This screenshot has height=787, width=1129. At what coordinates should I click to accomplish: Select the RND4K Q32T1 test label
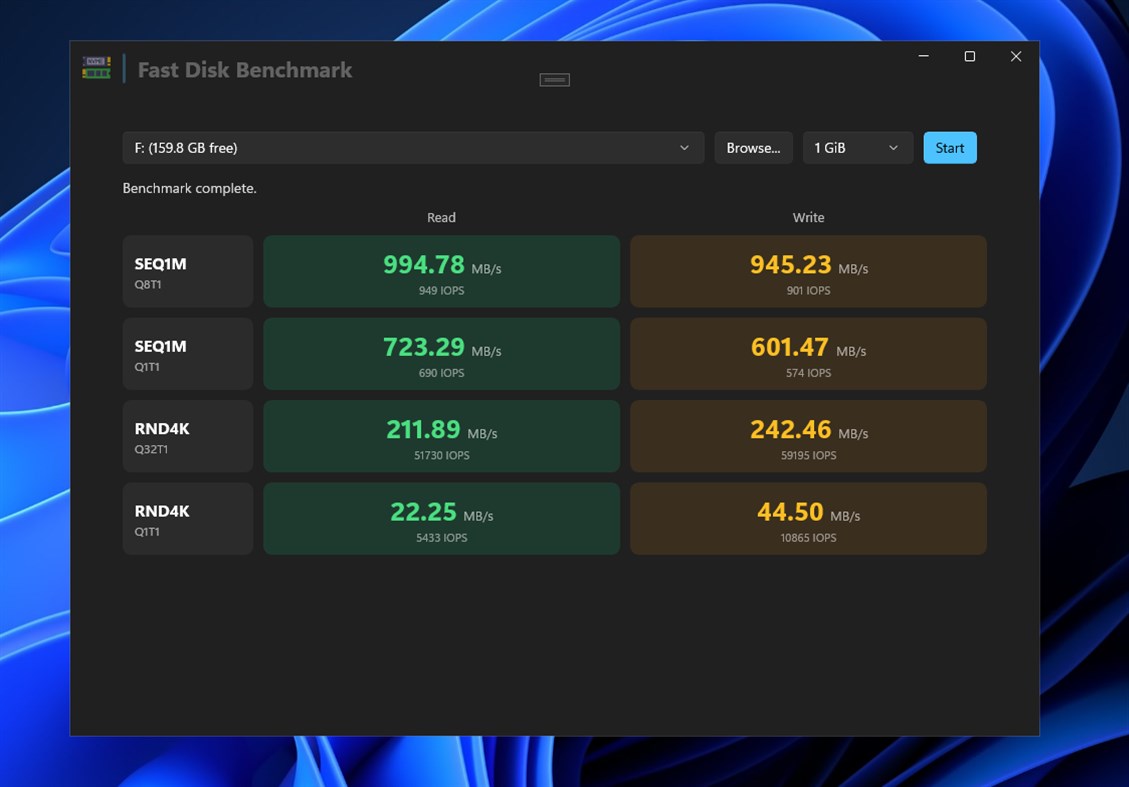[188, 436]
